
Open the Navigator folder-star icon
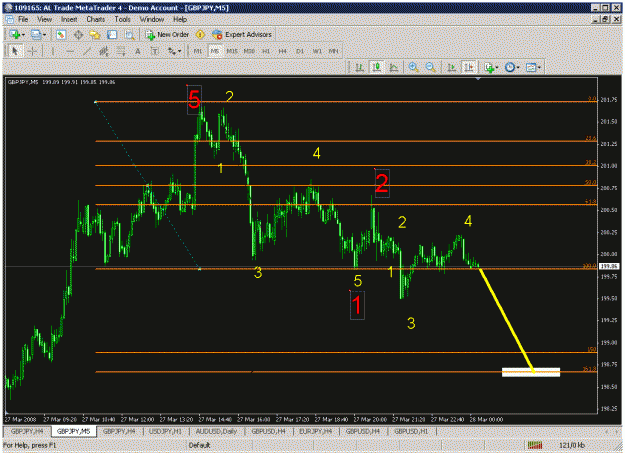tap(95, 35)
